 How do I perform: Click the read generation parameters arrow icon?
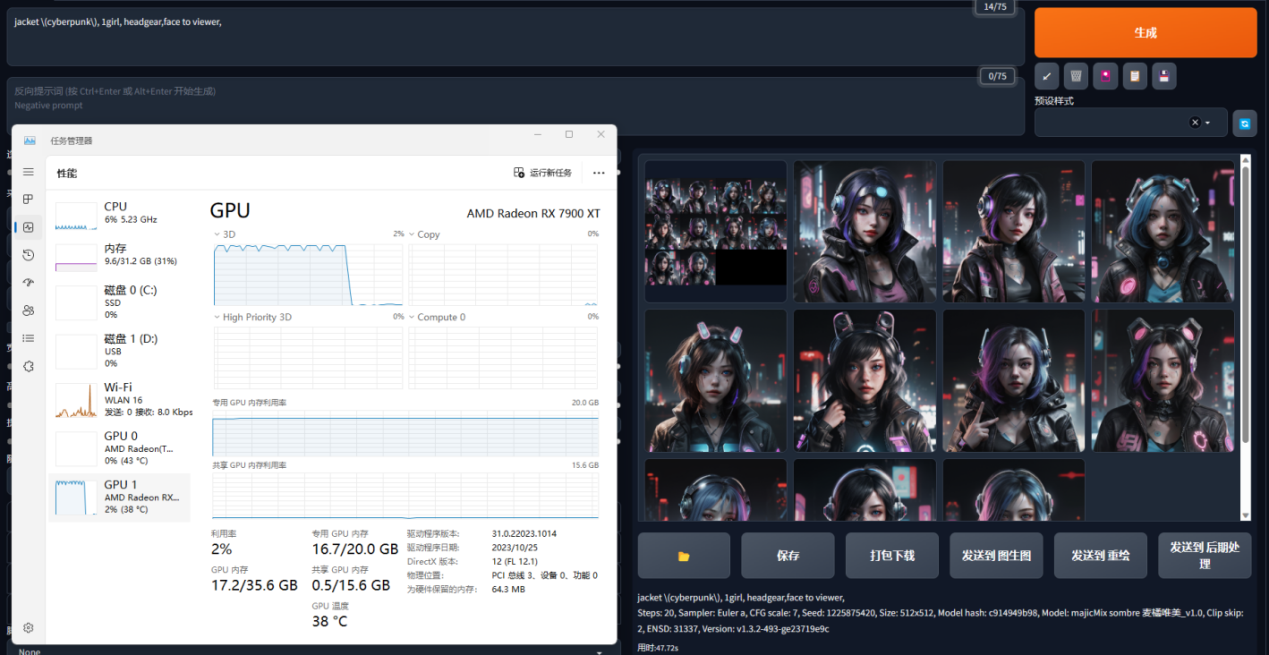coord(1047,76)
